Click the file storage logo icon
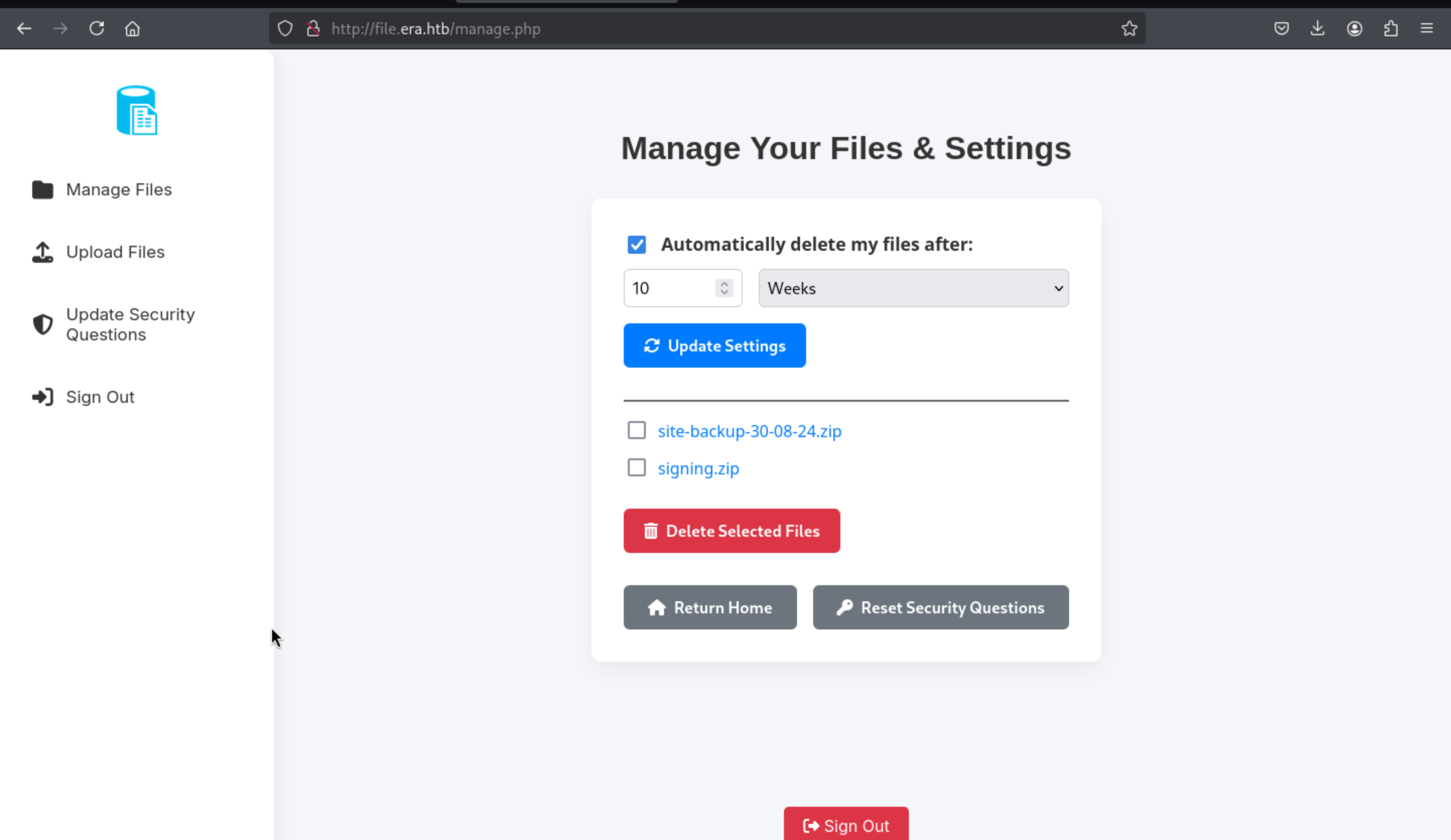The image size is (1451, 840). tap(137, 110)
